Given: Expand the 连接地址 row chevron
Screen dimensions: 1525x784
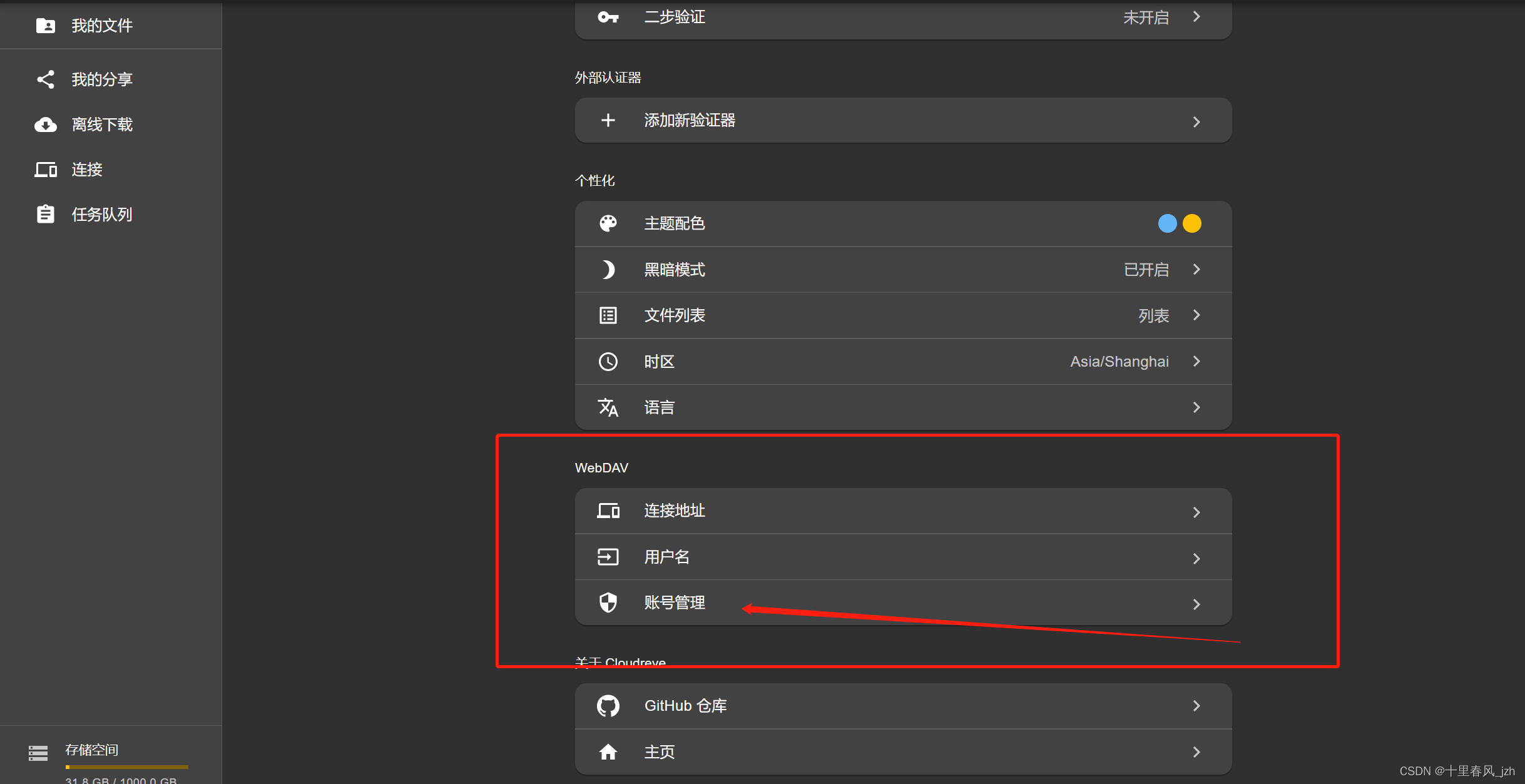Looking at the screenshot, I should coord(1196,512).
